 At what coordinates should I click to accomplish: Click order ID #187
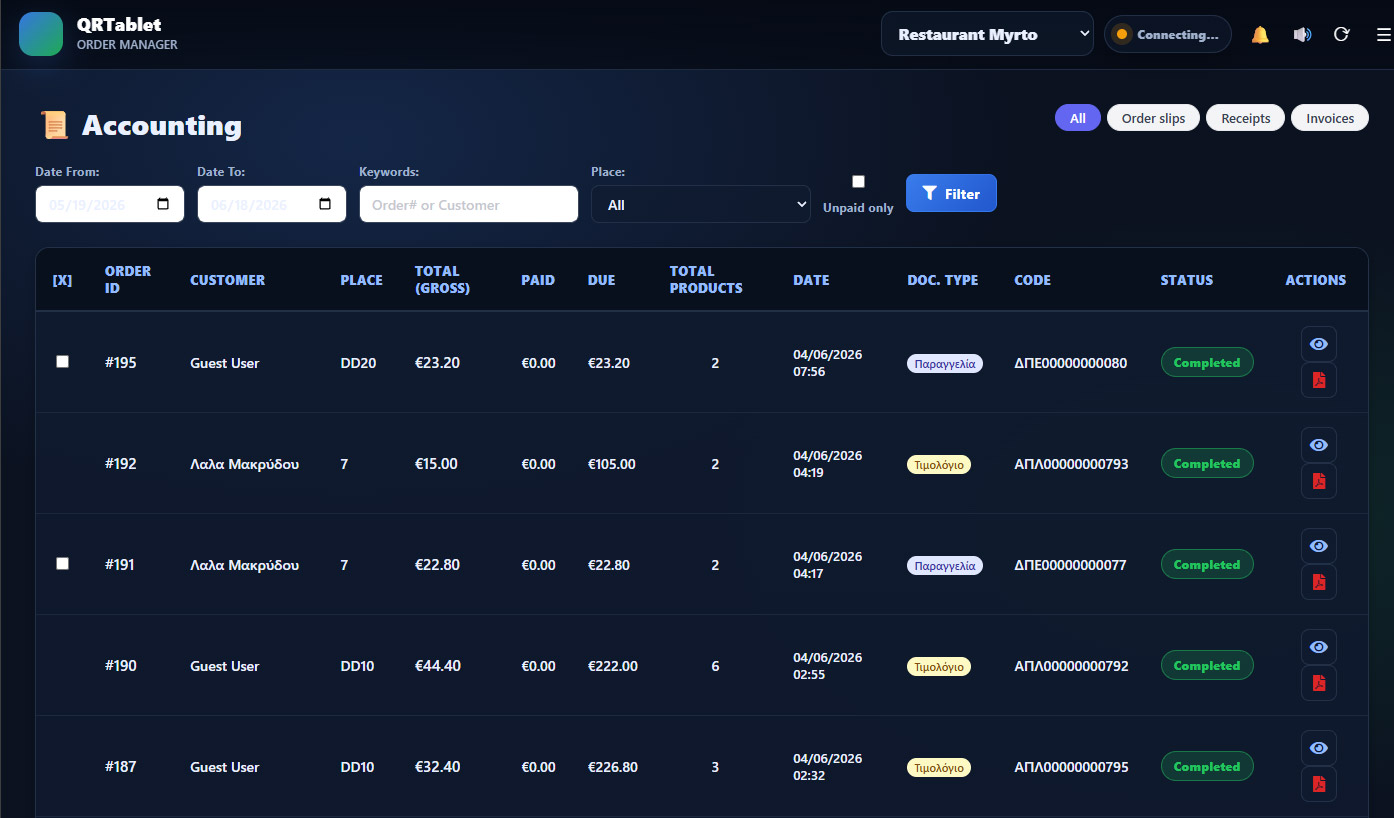[121, 767]
